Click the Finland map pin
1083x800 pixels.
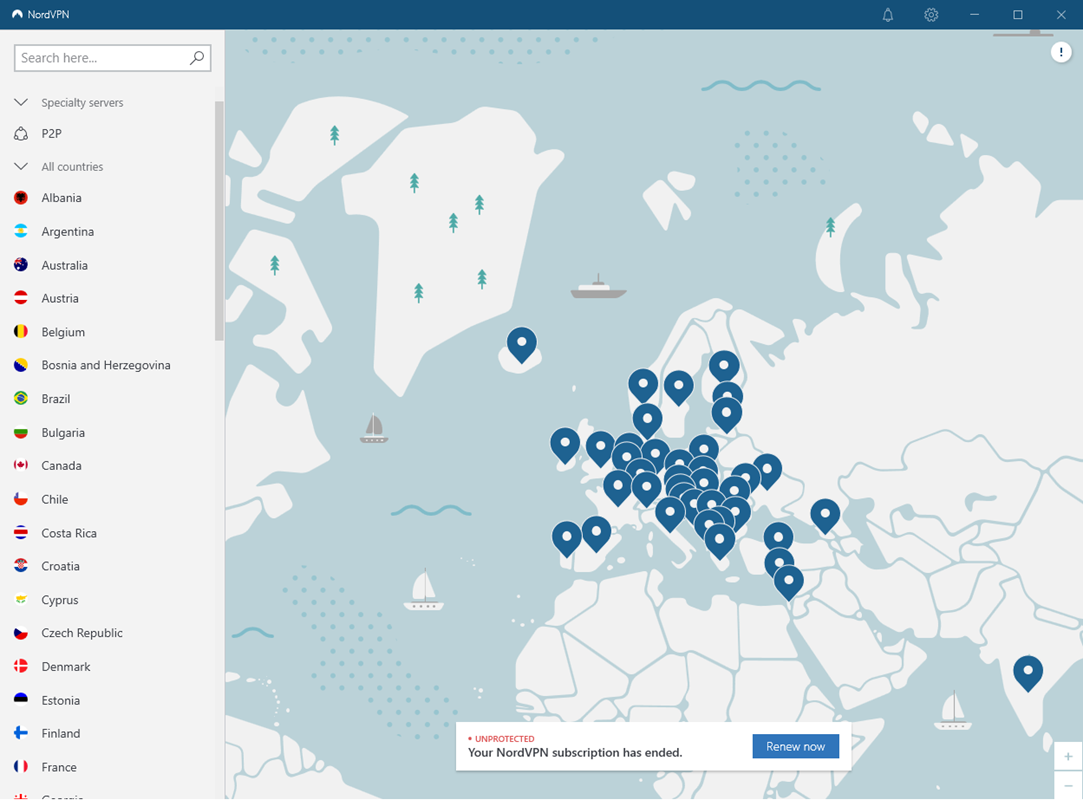pyautogui.click(x=724, y=366)
